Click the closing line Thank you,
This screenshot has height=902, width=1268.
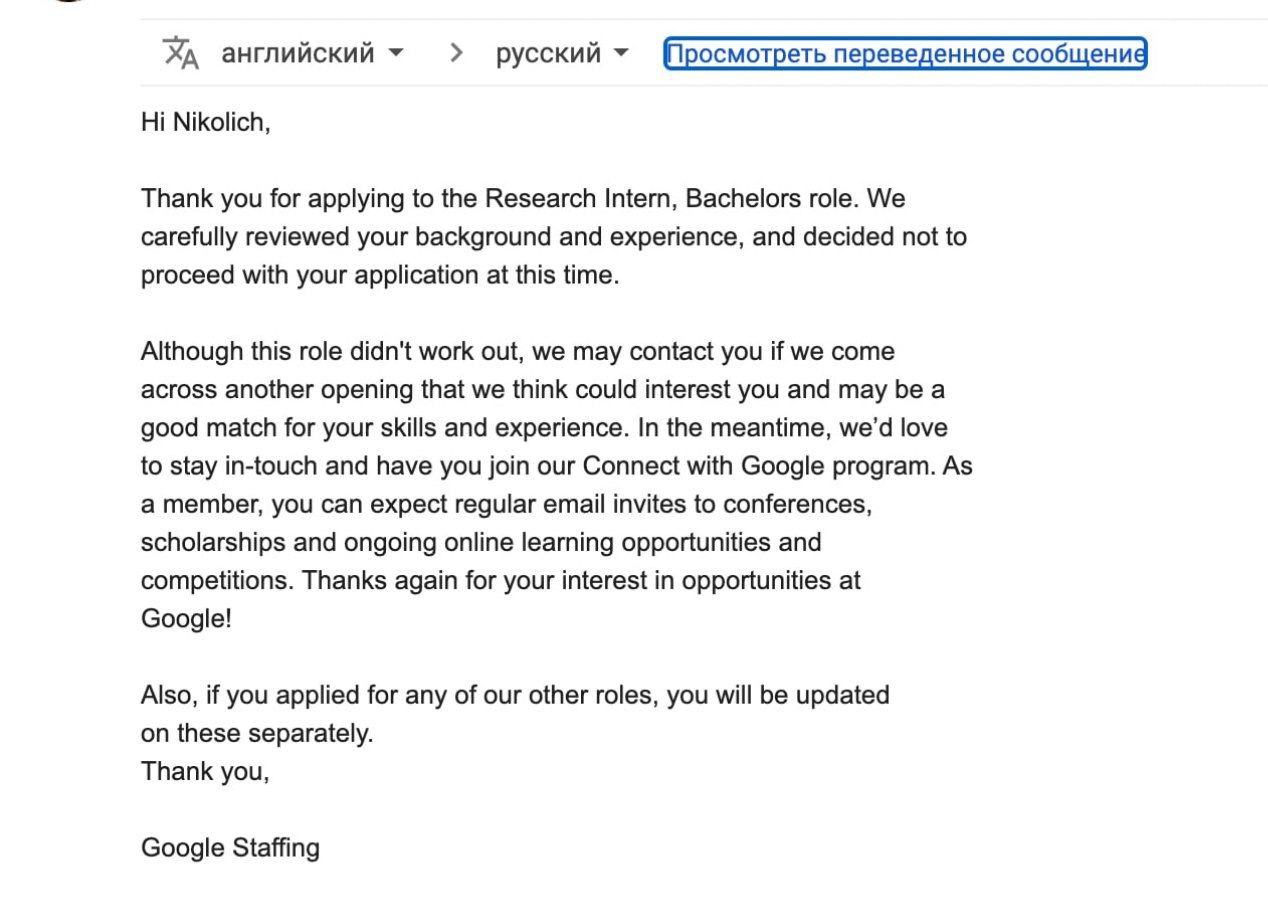click(x=205, y=771)
